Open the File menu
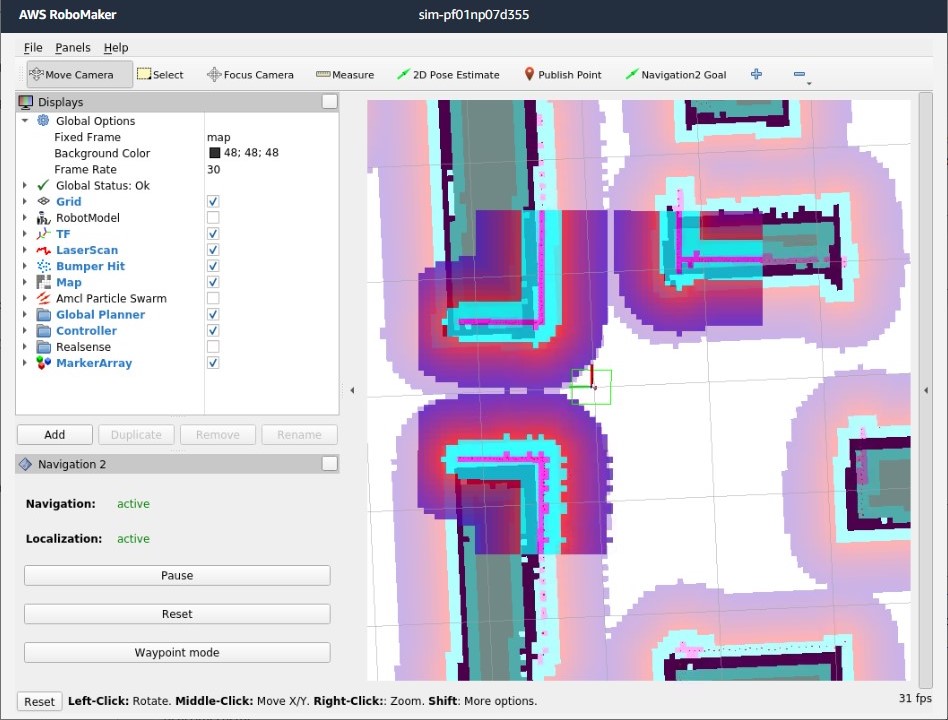948x720 pixels. tap(33, 47)
